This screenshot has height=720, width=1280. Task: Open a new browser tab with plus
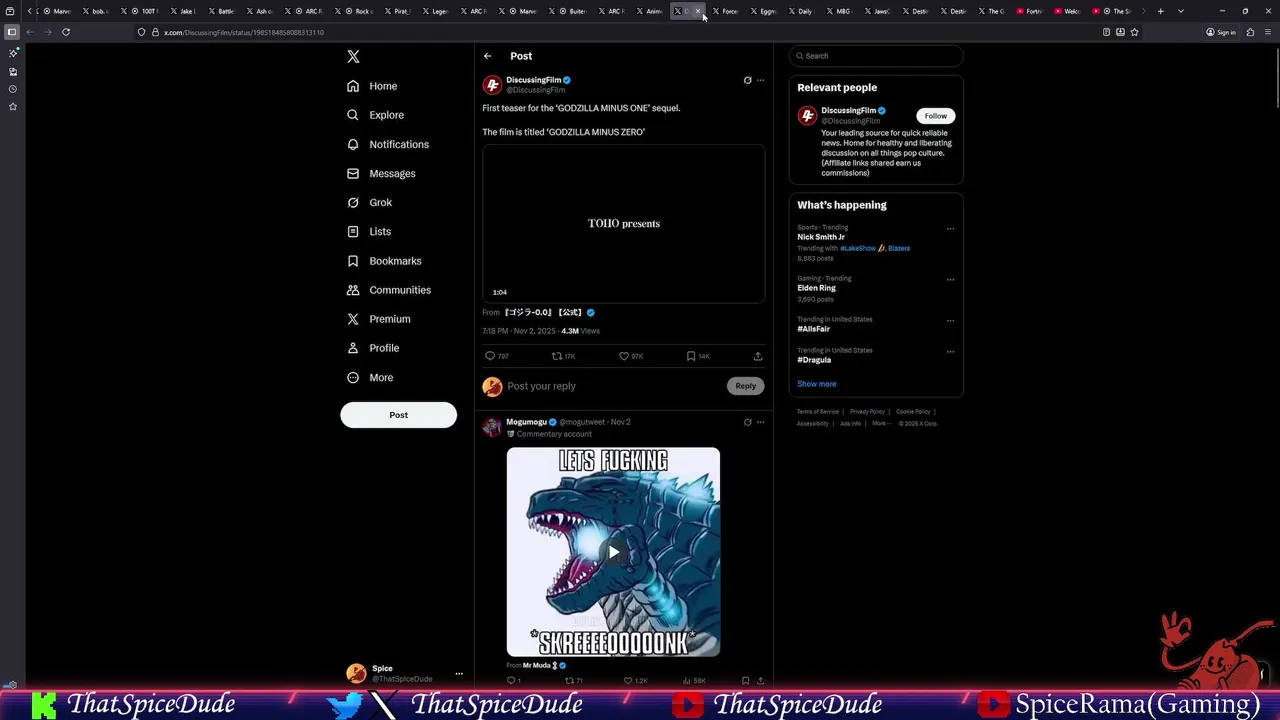click(x=1161, y=11)
